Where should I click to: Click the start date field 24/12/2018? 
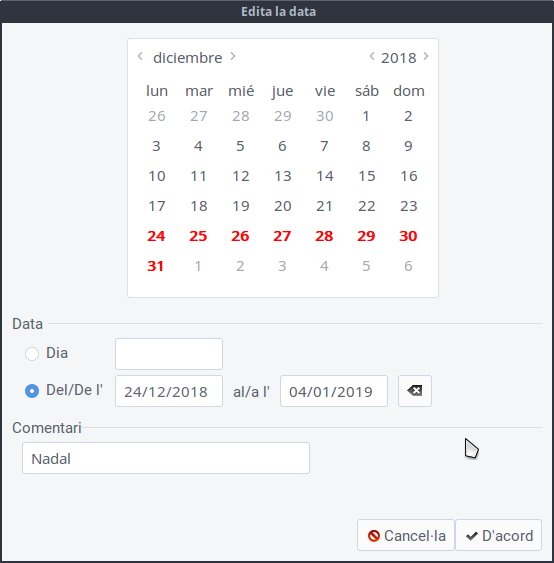tap(169, 391)
